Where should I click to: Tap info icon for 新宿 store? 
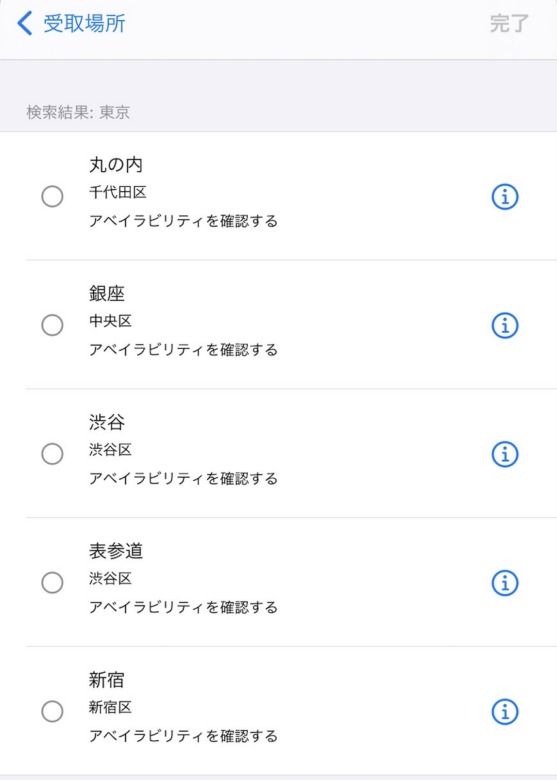pos(505,711)
